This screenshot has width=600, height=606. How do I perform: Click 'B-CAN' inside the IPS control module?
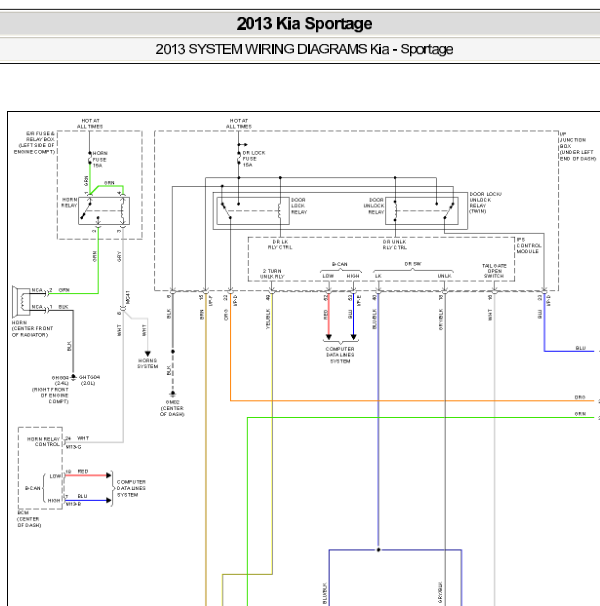[x=340, y=264]
